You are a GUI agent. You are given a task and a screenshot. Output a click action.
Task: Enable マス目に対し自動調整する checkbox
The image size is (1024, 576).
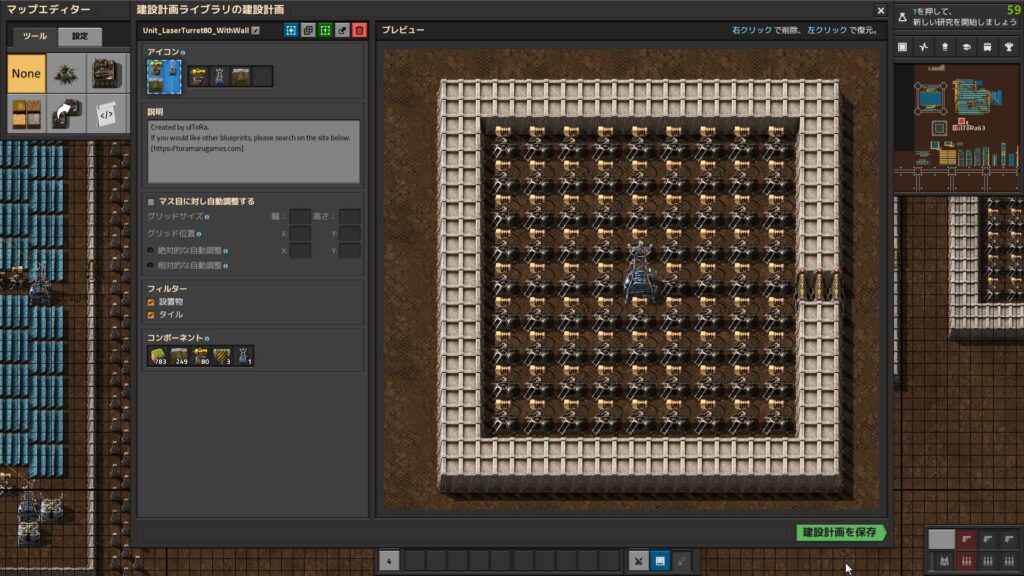(x=151, y=202)
